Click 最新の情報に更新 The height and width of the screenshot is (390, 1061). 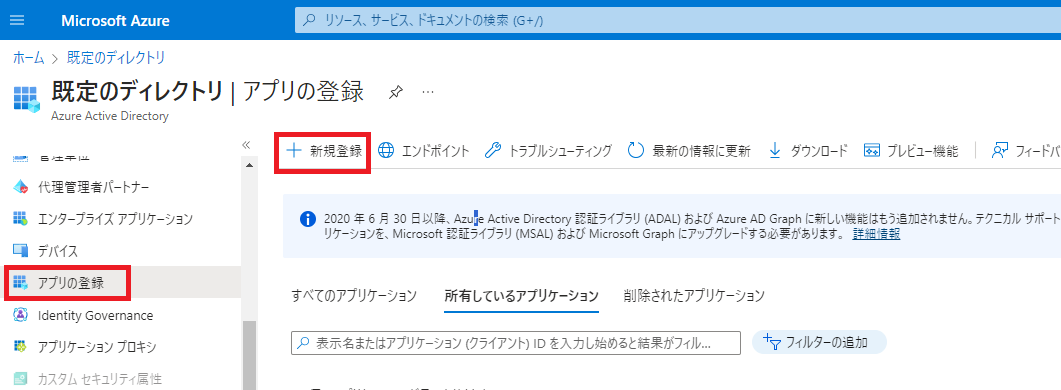click(689, 151)
